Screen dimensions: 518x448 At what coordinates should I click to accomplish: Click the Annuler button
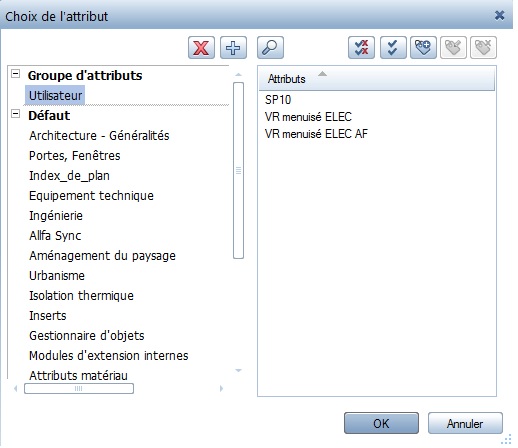[x=465, y=423]
